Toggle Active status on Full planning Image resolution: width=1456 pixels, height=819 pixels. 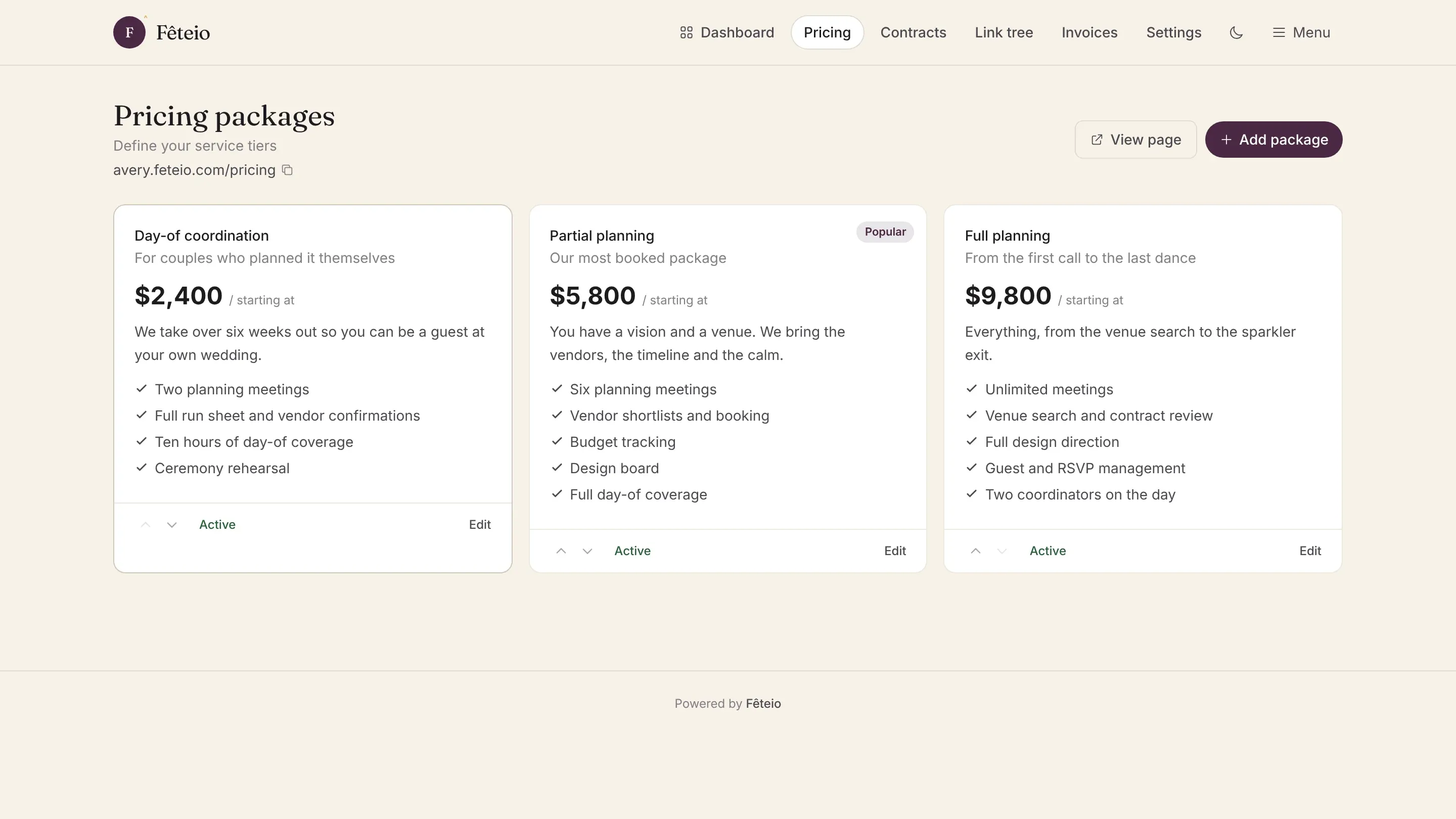[1048, 551]
